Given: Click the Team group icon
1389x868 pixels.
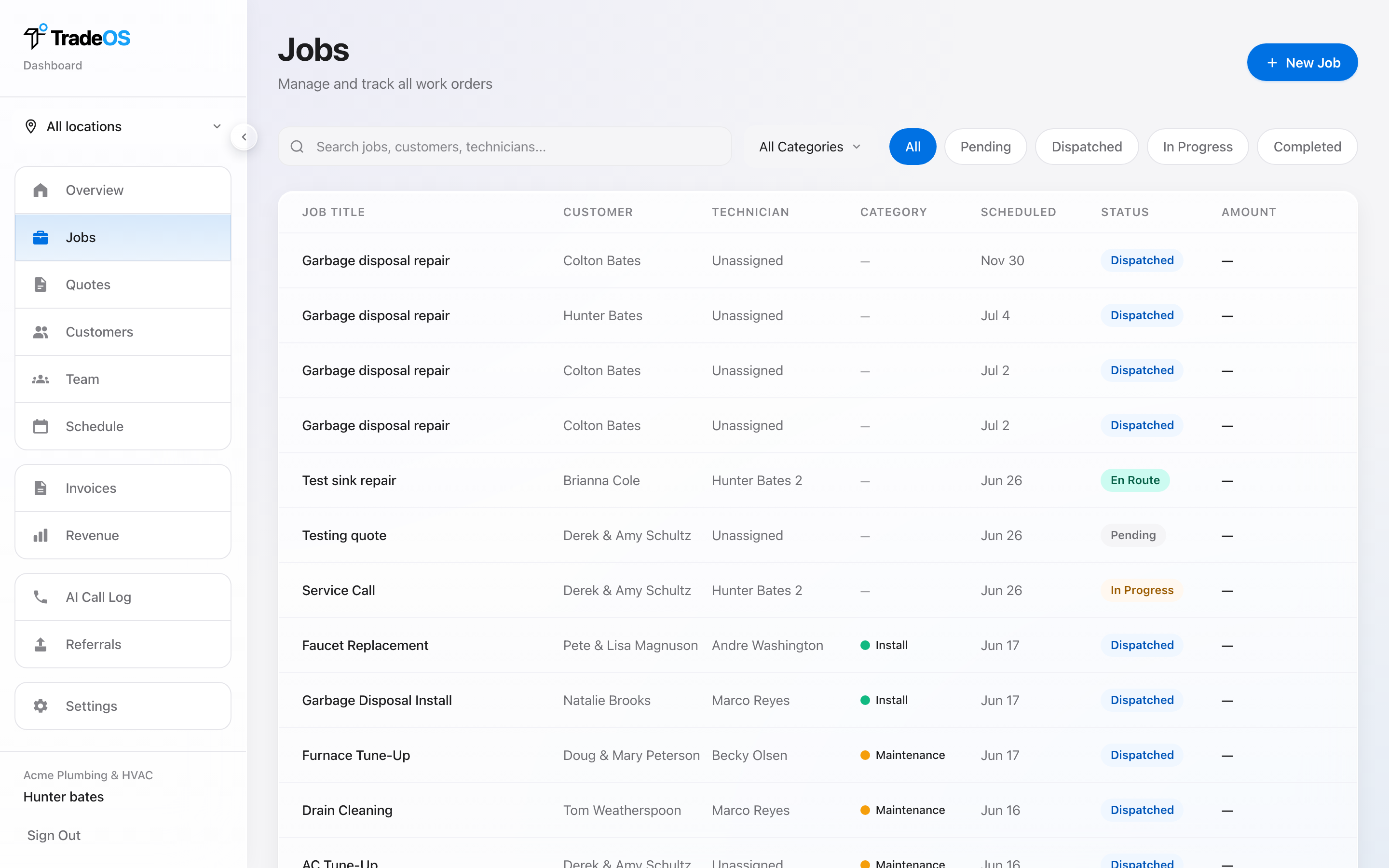Looking at the screenshot, I should point(40,379).
